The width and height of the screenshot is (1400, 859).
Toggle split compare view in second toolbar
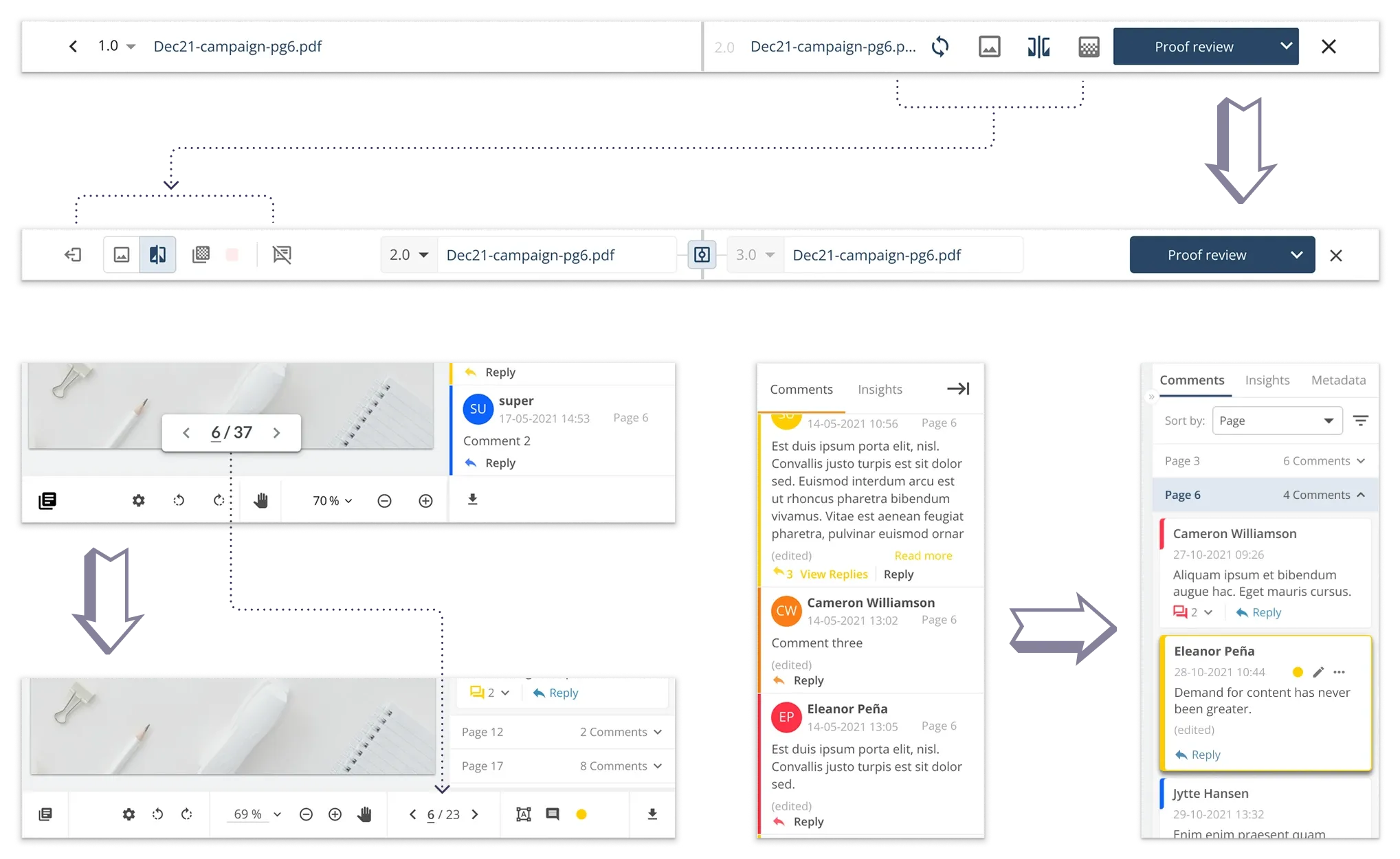(x=157, y=255)
